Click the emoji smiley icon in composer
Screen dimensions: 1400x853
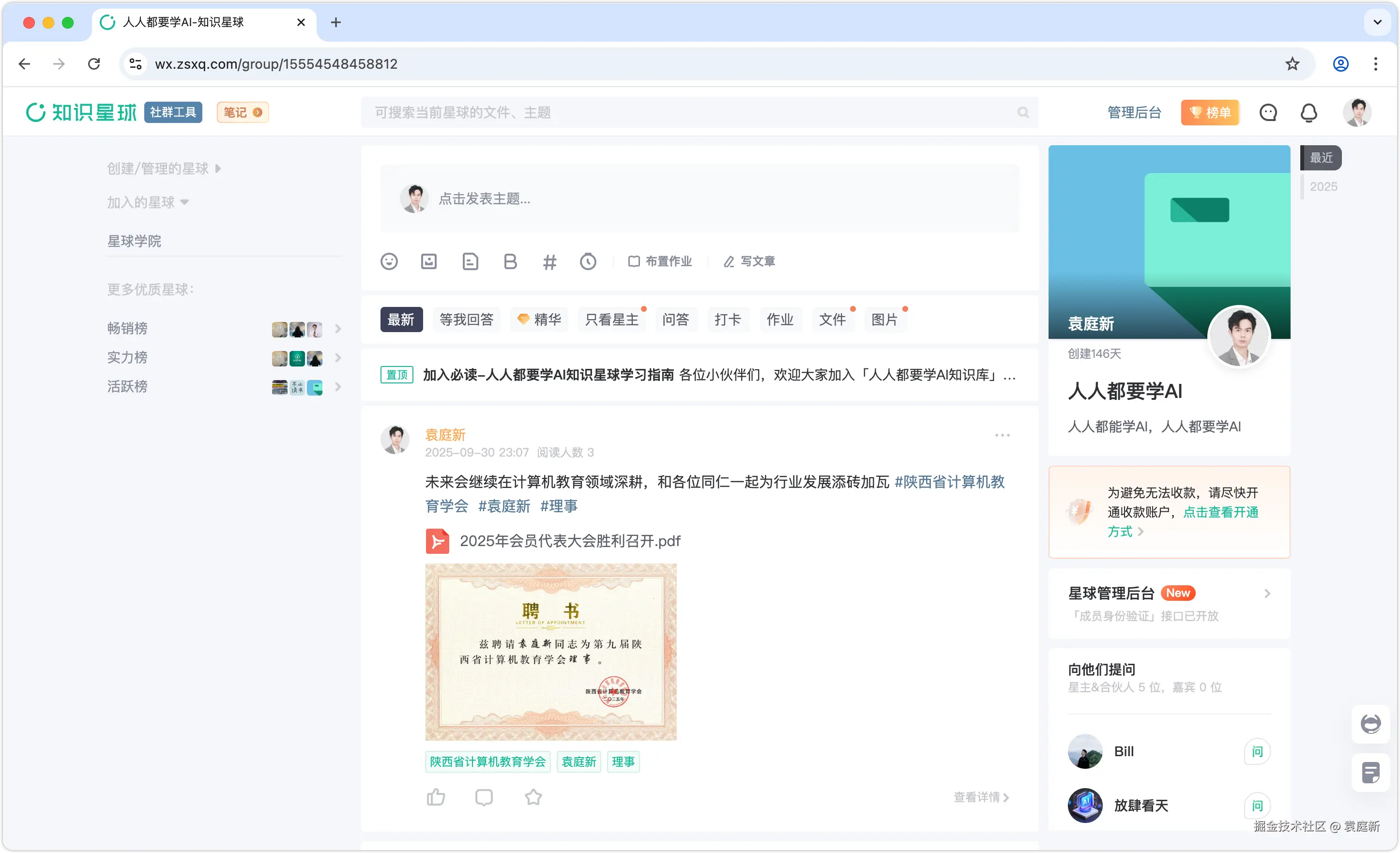[389, 261]
